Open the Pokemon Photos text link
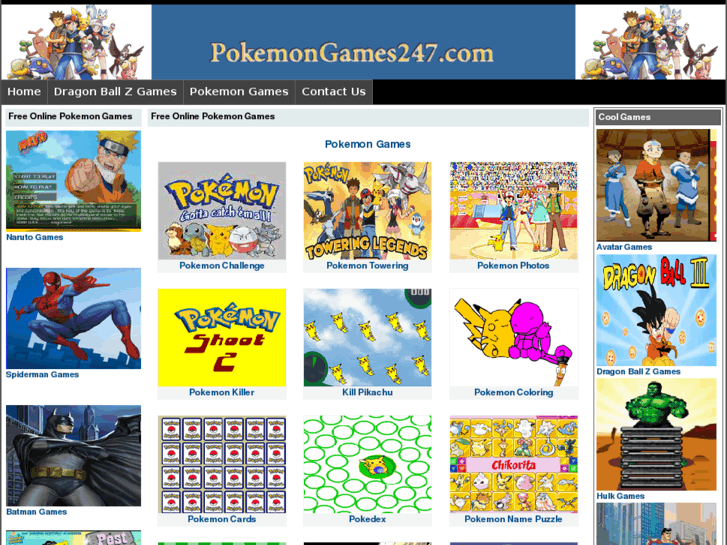Screen dimensions: 727x545 [514, 266]
